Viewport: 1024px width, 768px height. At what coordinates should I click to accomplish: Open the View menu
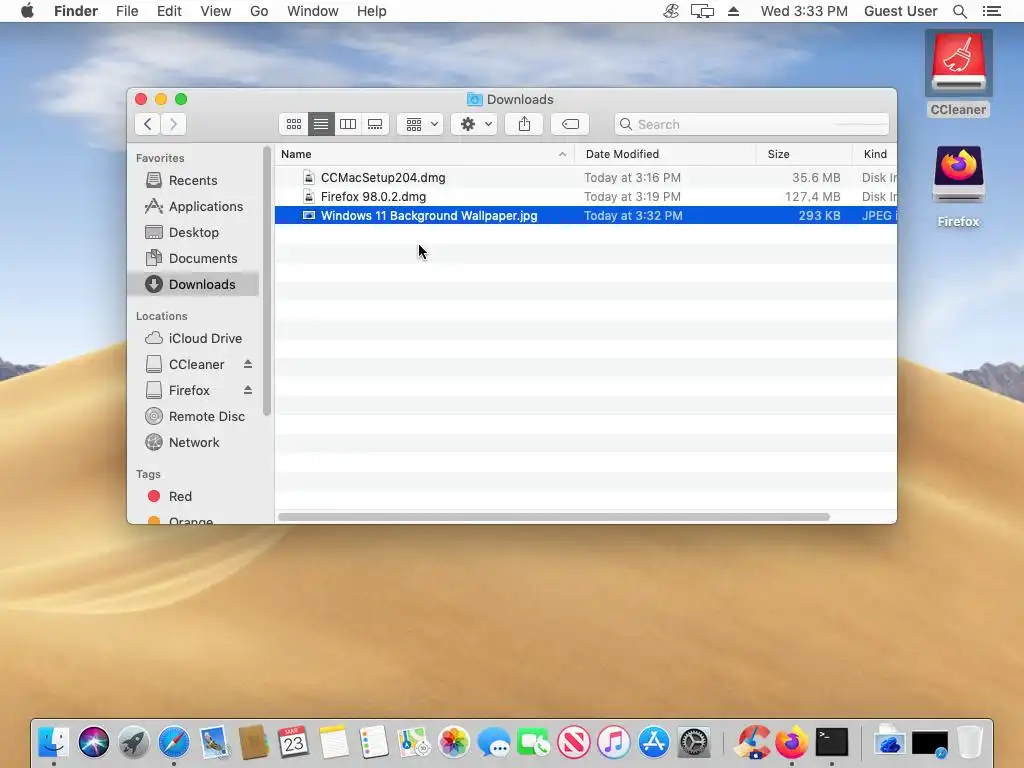point(216,11)
